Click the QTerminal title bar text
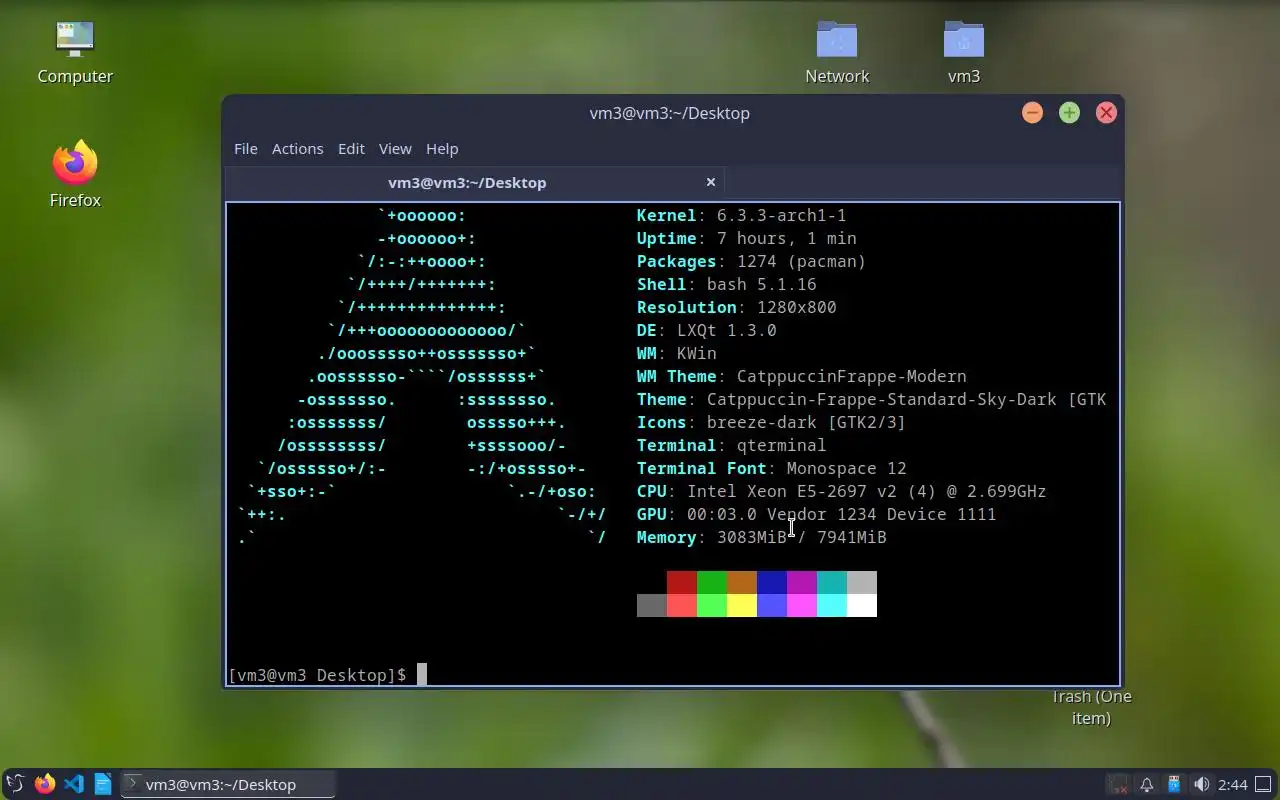 669,113
